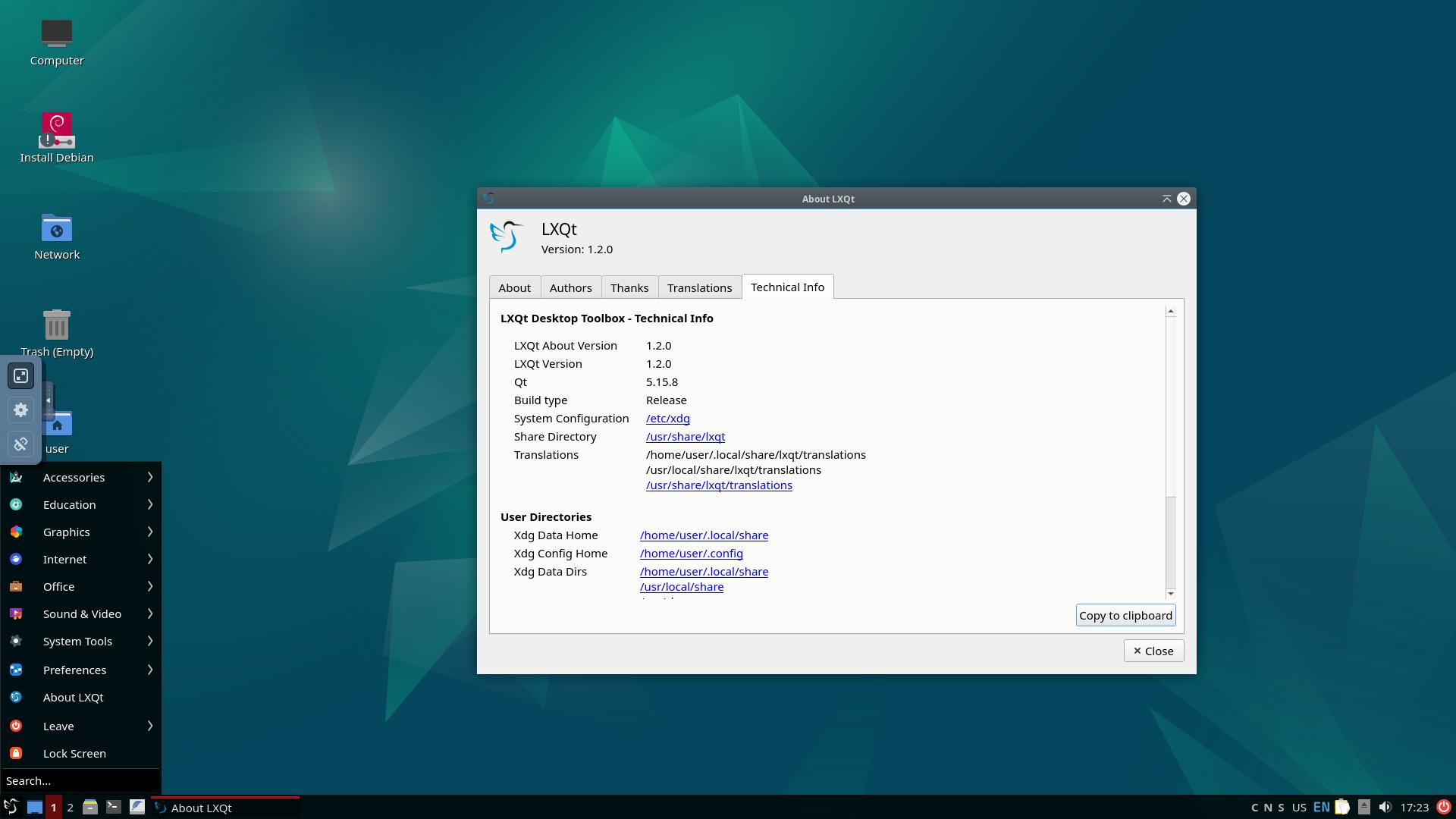Select the Technical Info tab
Image resolution: width=1456 pixels, height=819 pixels.
click(x=787, y=287)
